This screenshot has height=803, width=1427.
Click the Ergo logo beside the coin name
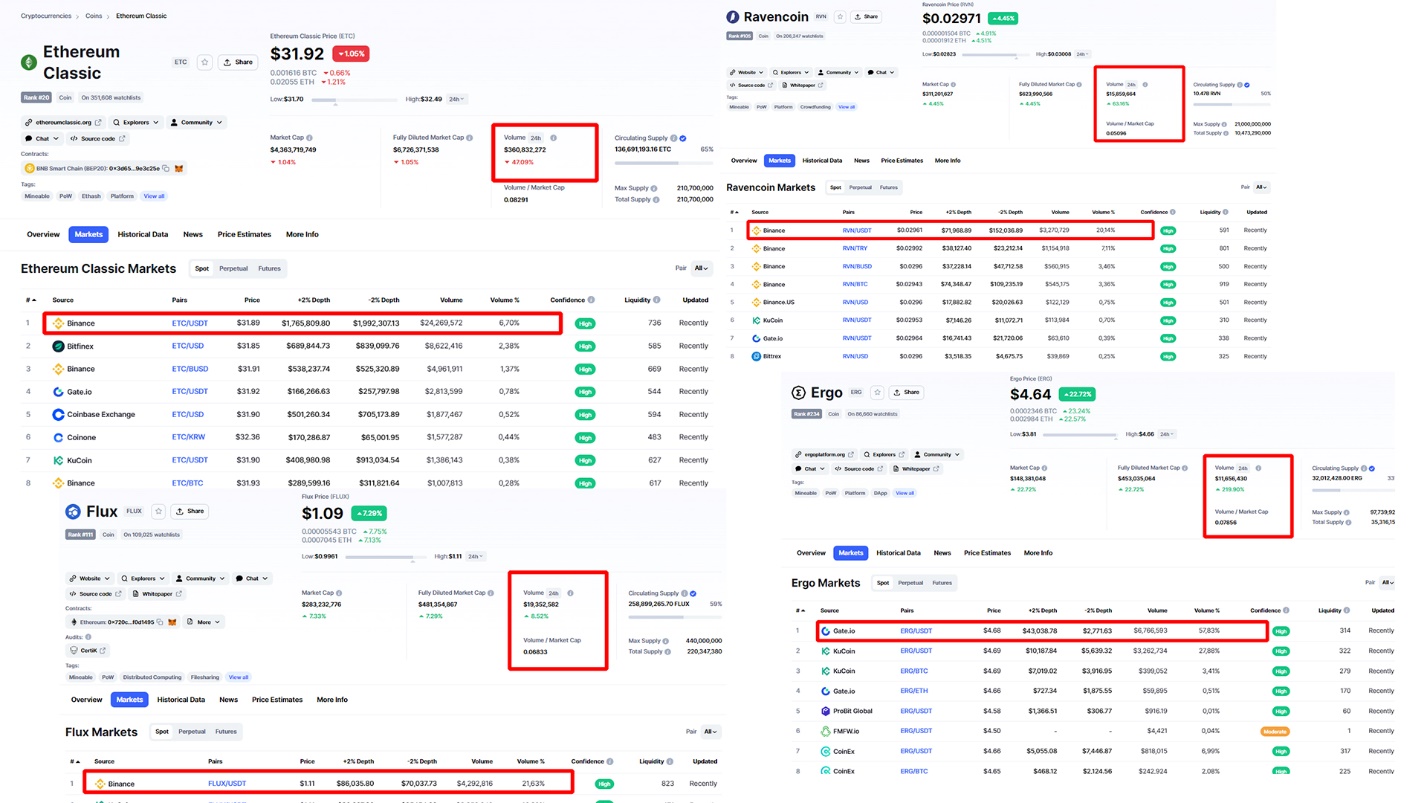tap(798, 393)
